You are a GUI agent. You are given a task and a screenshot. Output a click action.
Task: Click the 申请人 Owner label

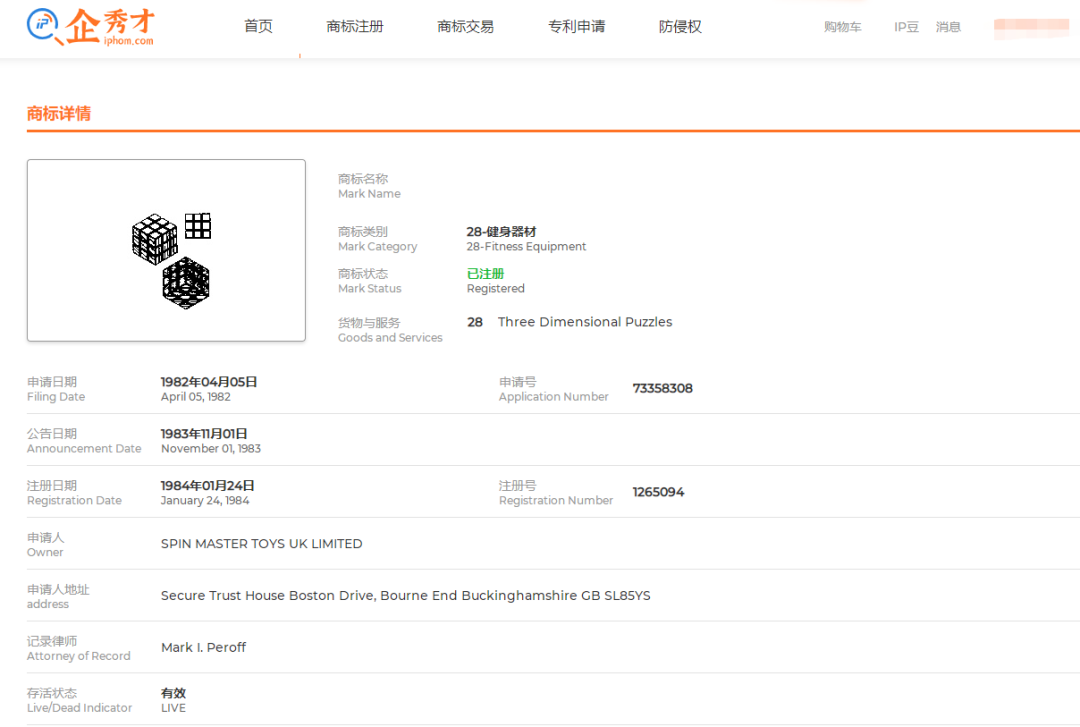pos(45,544)
